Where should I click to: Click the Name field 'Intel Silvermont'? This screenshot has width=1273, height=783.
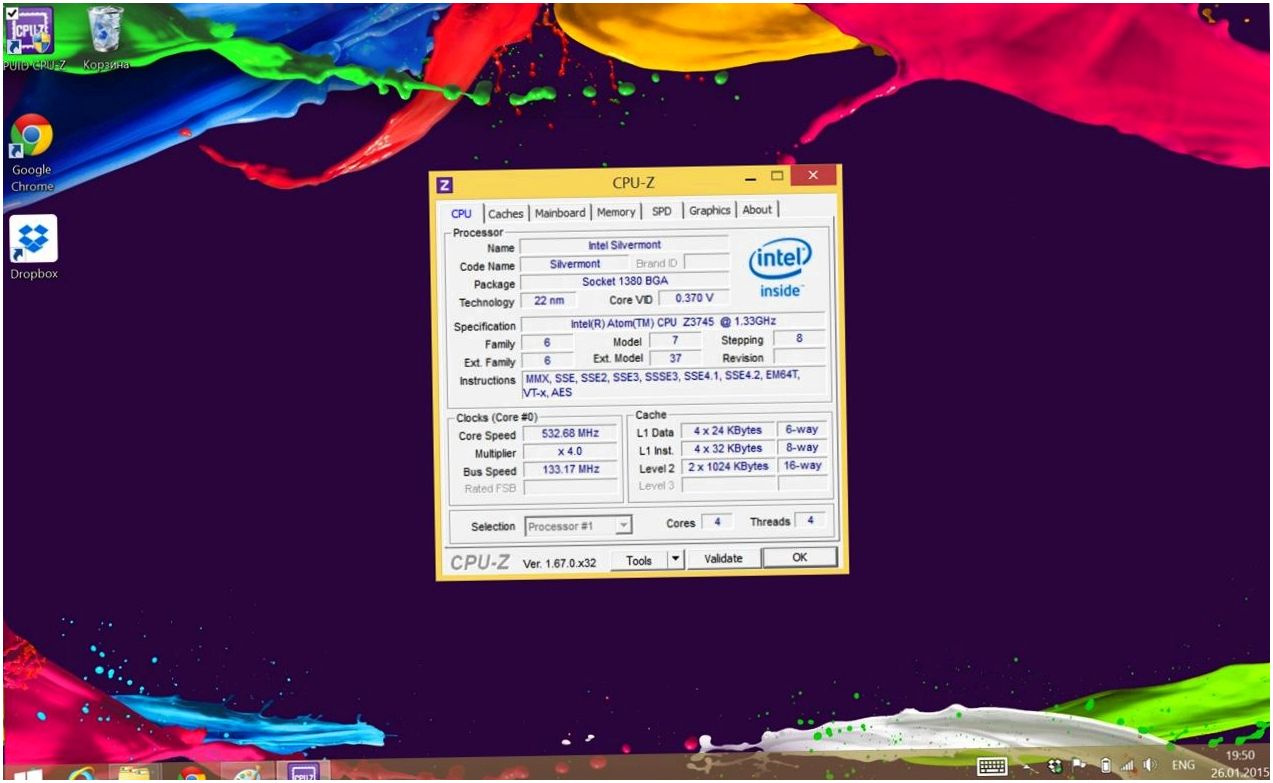pyautogui.click(x=624, y=245)
